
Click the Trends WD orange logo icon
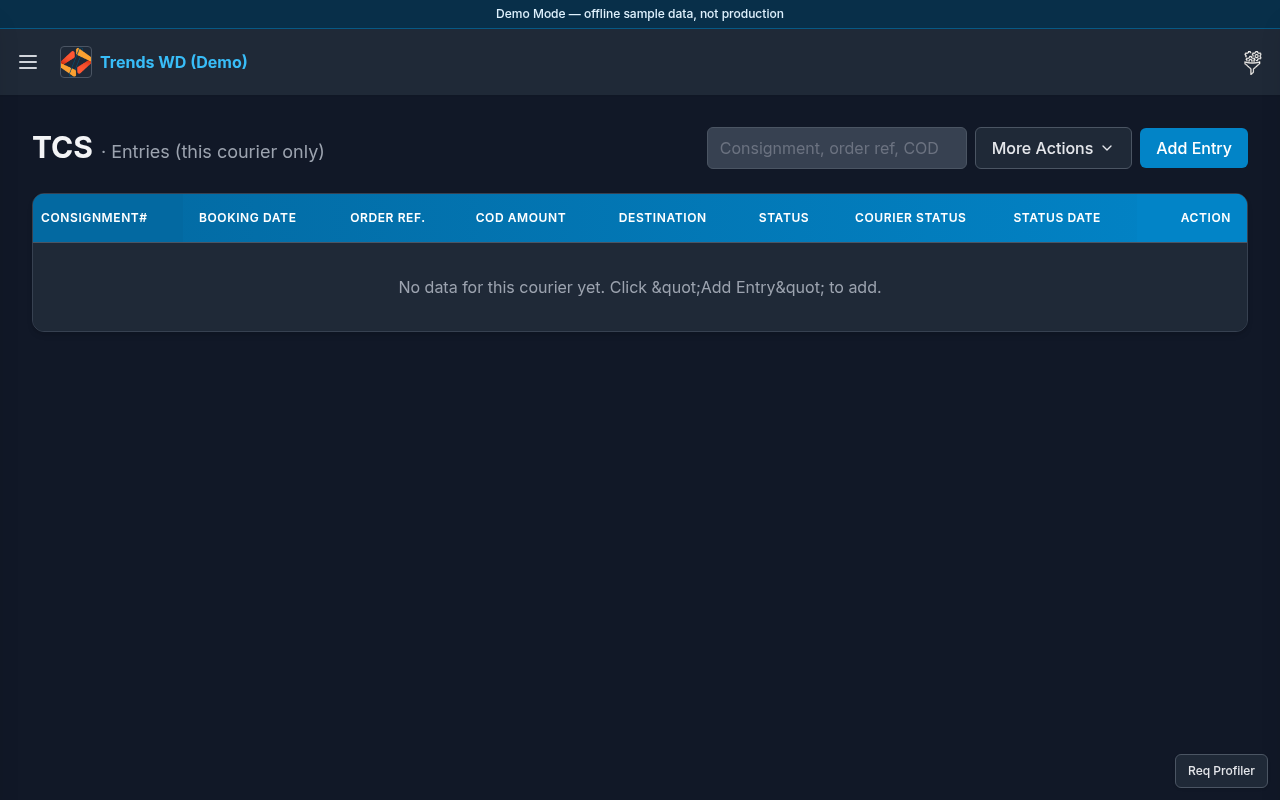pyautogui.click(x=76, y=62)
